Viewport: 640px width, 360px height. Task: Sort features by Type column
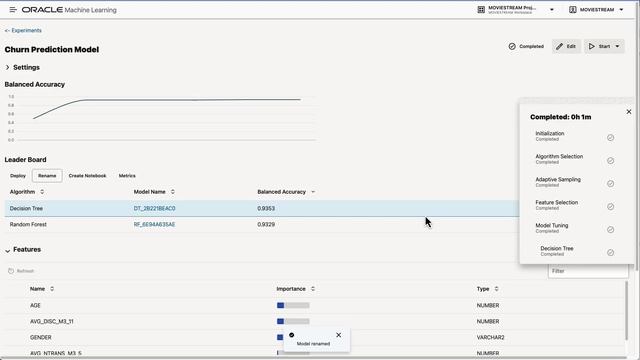click(x=496, y=289)
